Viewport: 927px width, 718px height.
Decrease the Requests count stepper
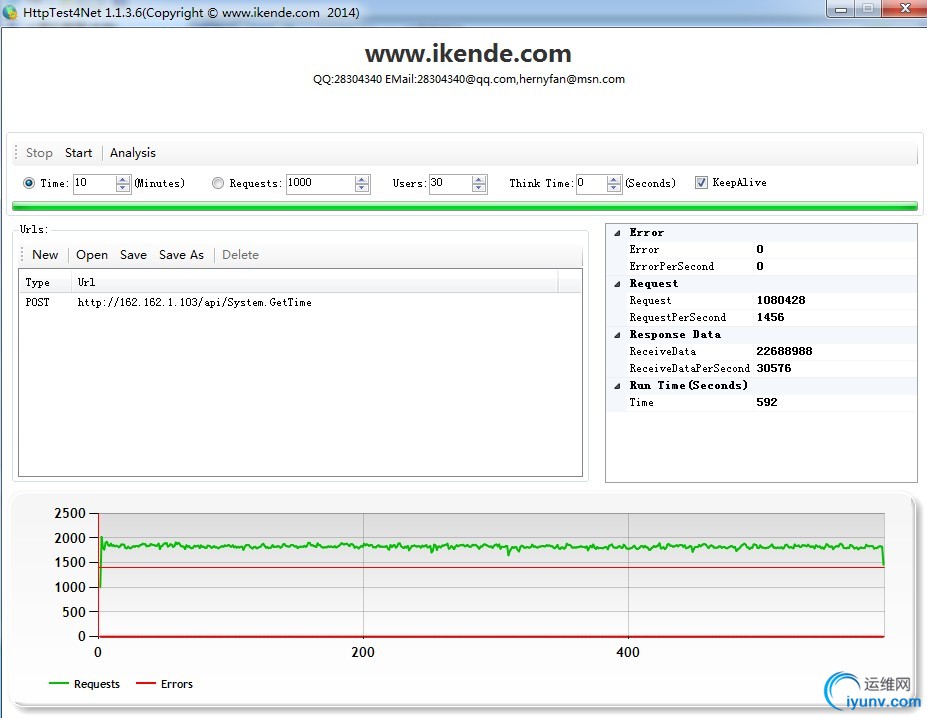[362, 188]
